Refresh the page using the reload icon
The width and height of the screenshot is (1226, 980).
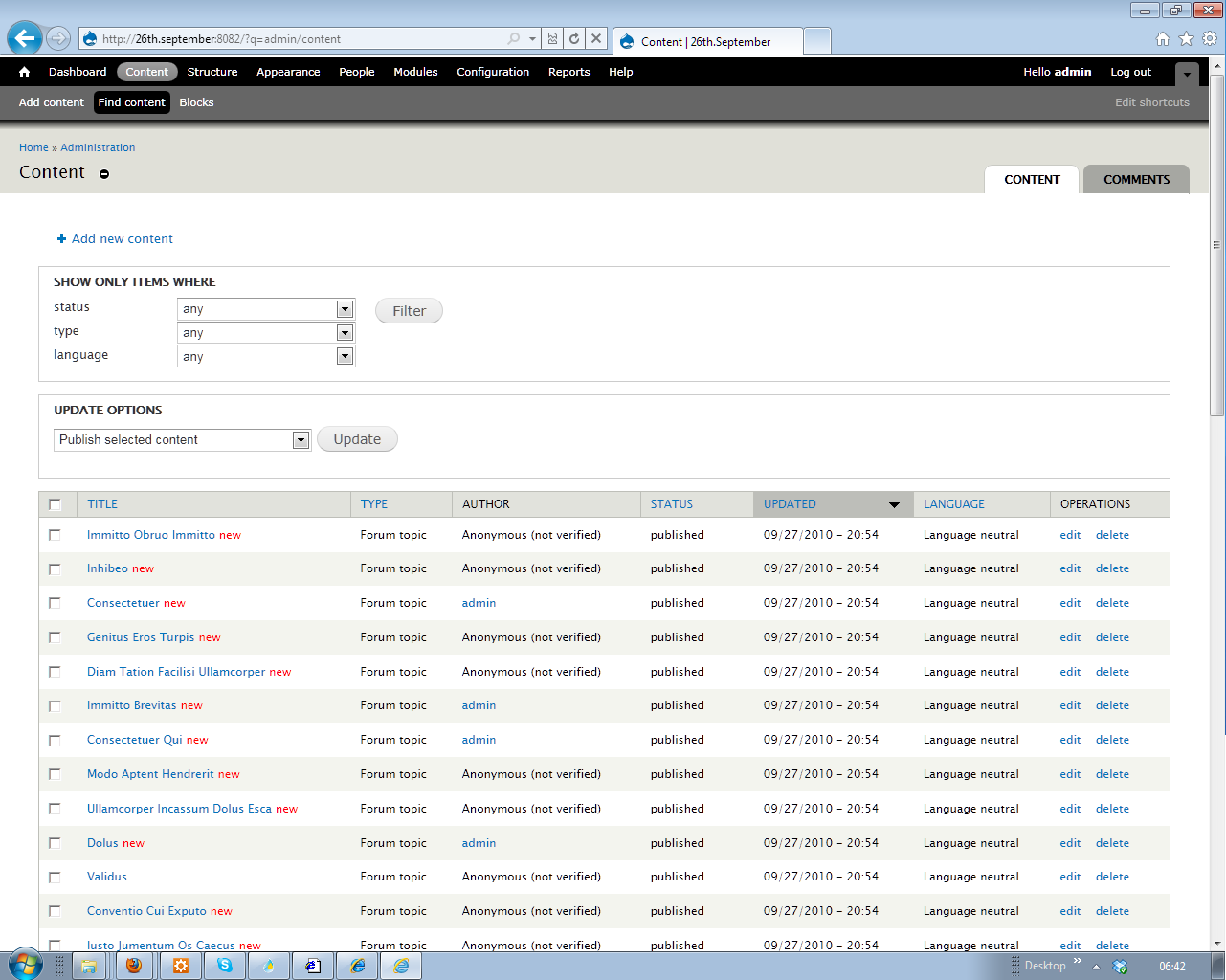[574, 39]
